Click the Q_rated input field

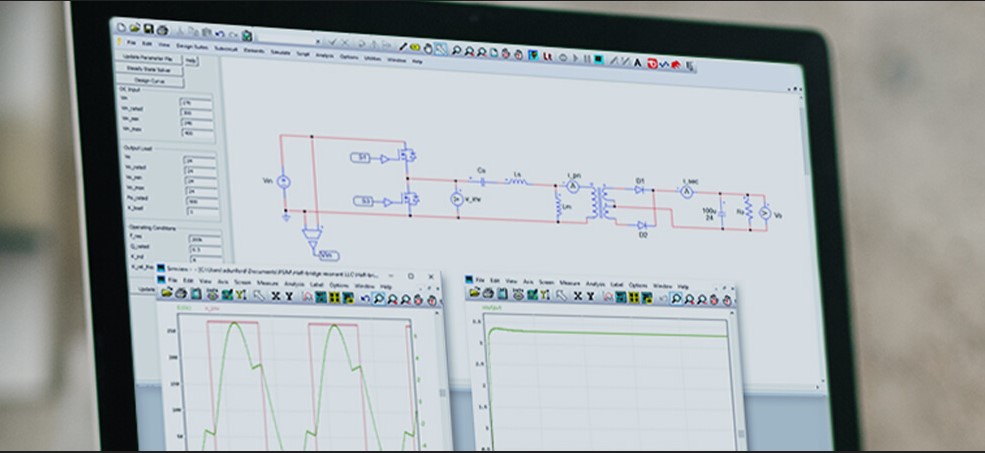tap(205, 251)
